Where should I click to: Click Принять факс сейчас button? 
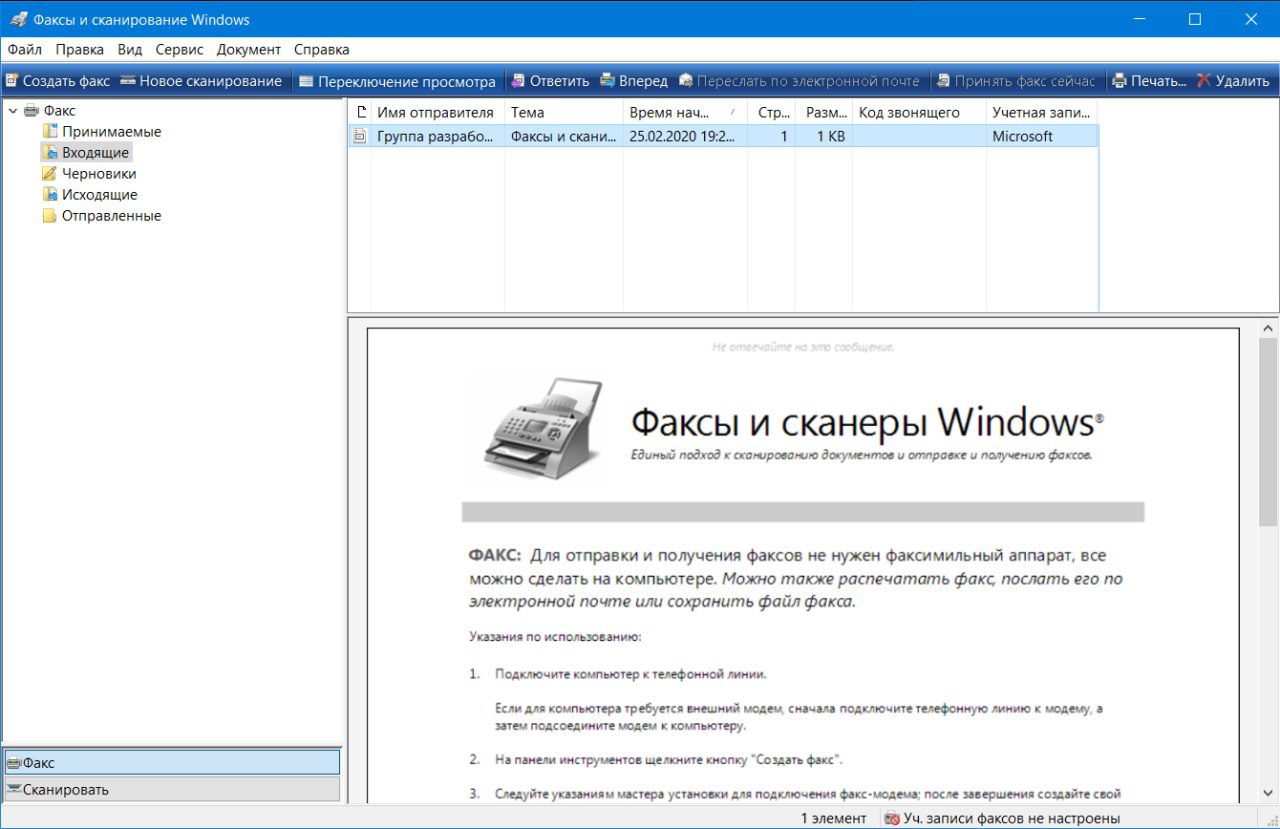click(x=1015, y=81)
